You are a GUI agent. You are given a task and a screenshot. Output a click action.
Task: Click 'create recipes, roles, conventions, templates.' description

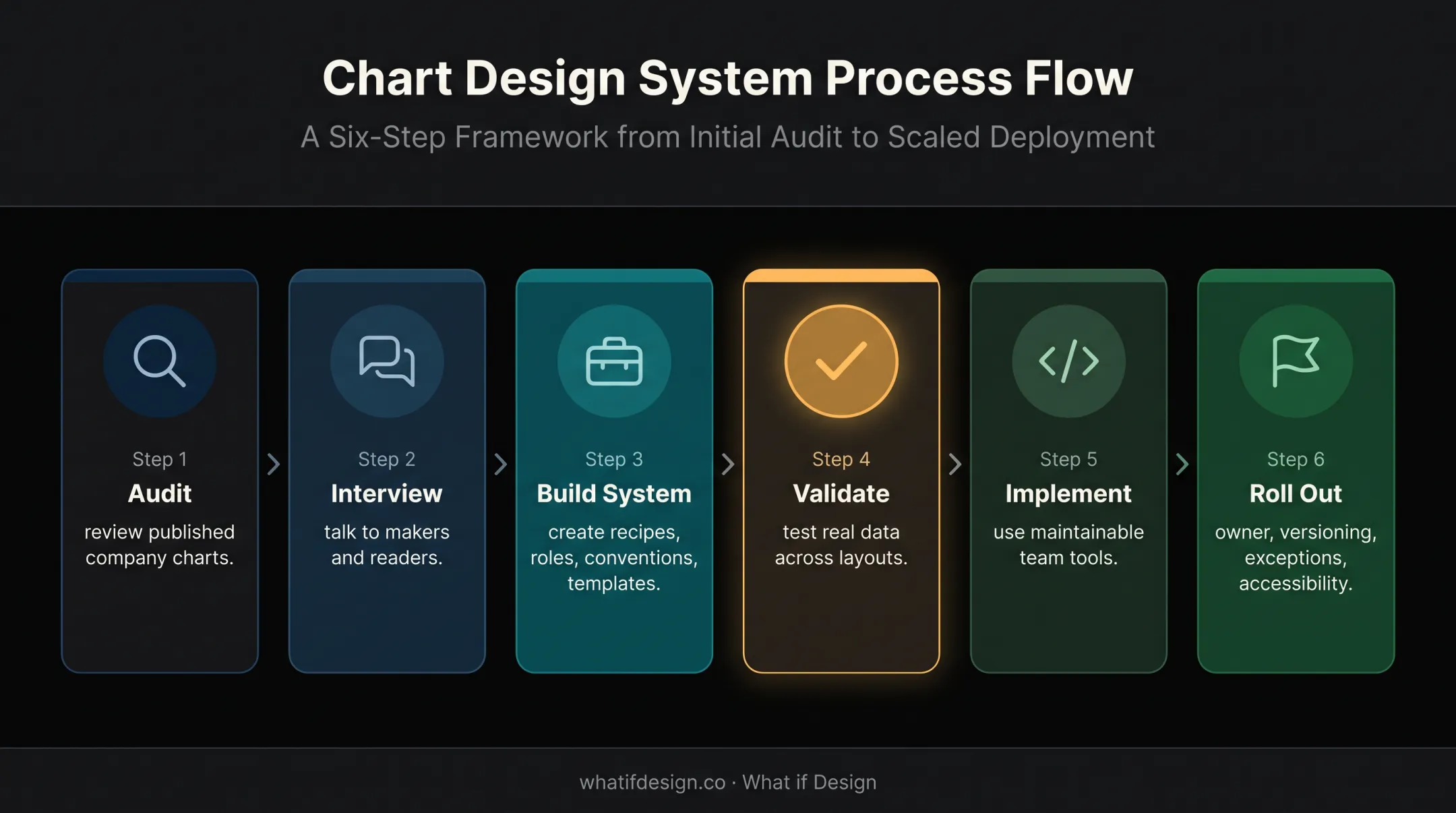(614, 558)
